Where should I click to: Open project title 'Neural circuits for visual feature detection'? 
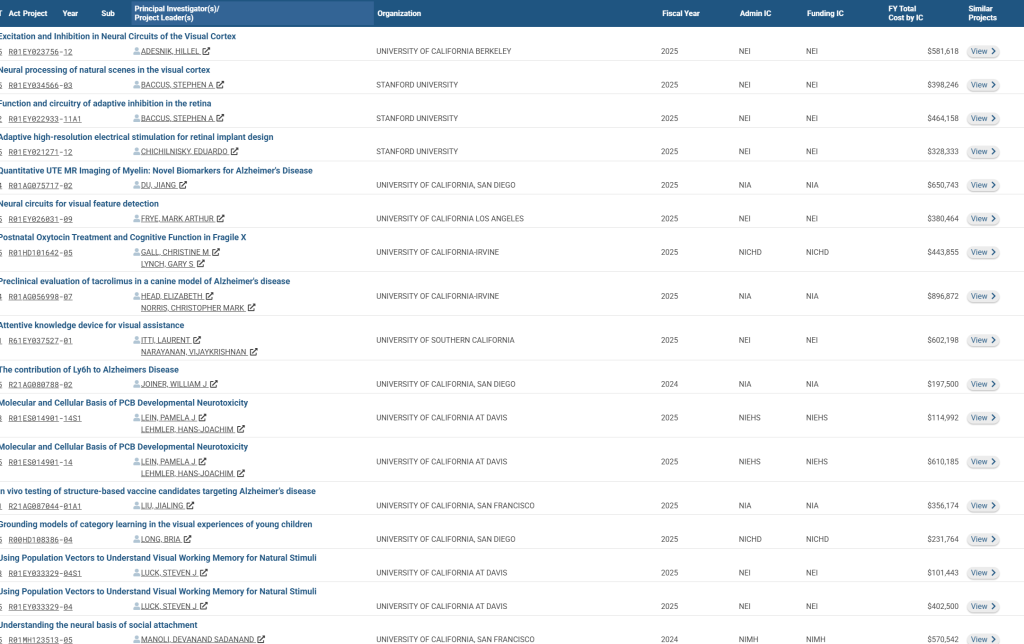[78, 204]
